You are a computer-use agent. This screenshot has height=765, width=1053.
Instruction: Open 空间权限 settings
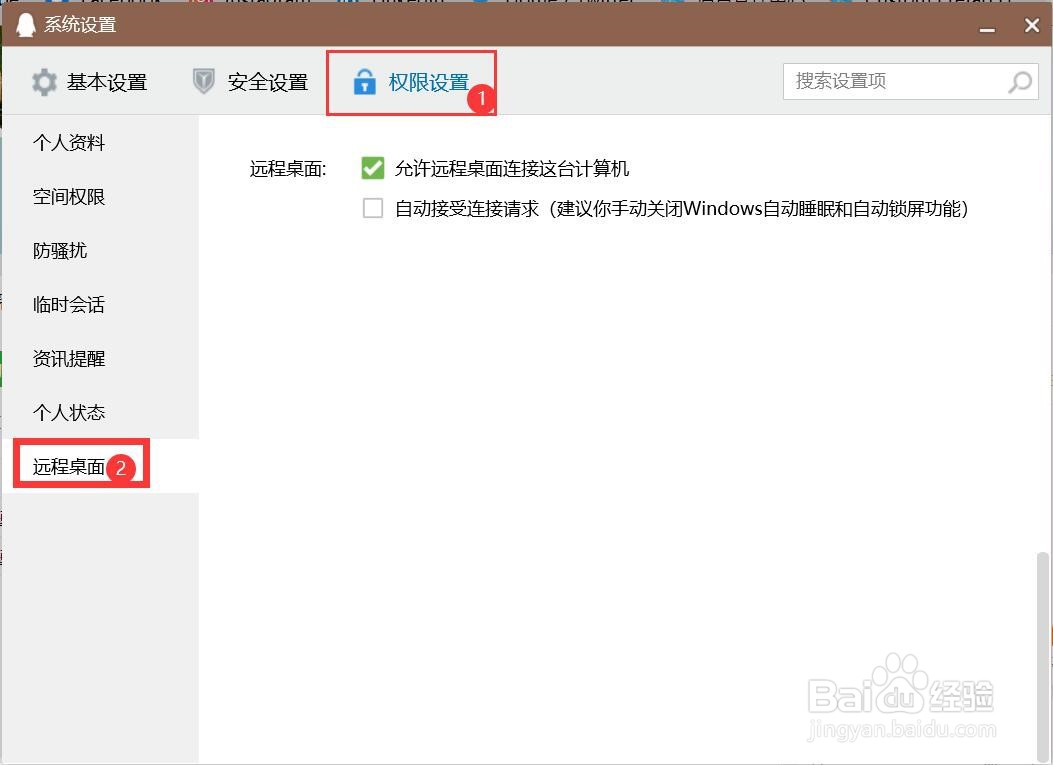point(68,196)
